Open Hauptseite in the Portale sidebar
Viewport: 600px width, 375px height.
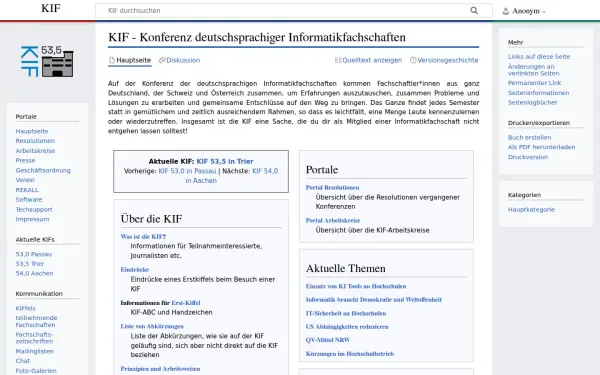pyautogui.click(x=32, y=131)
